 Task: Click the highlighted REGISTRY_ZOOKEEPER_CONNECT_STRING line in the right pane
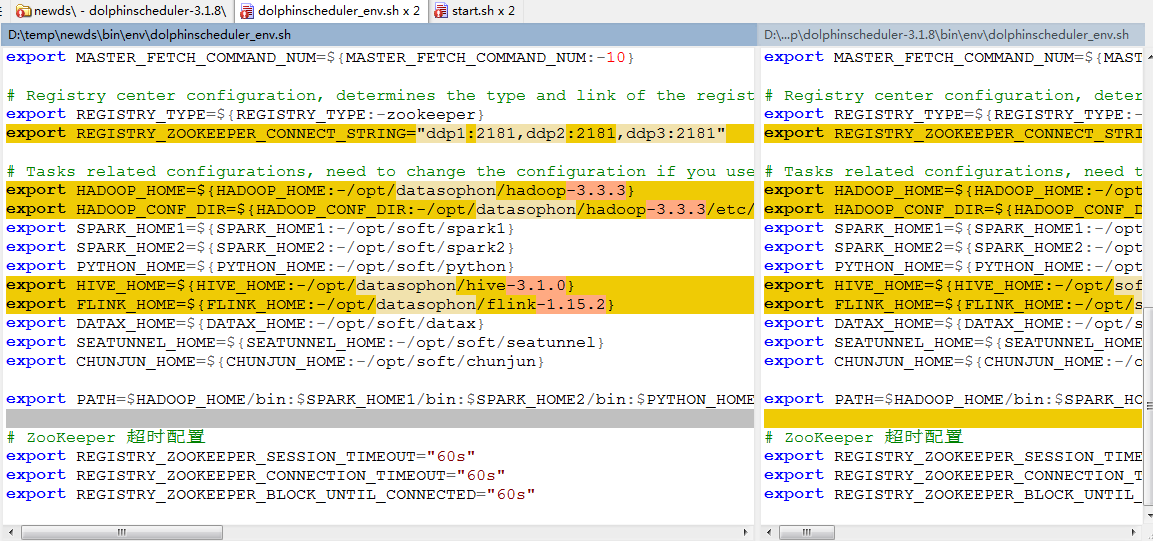pos(955,133)
